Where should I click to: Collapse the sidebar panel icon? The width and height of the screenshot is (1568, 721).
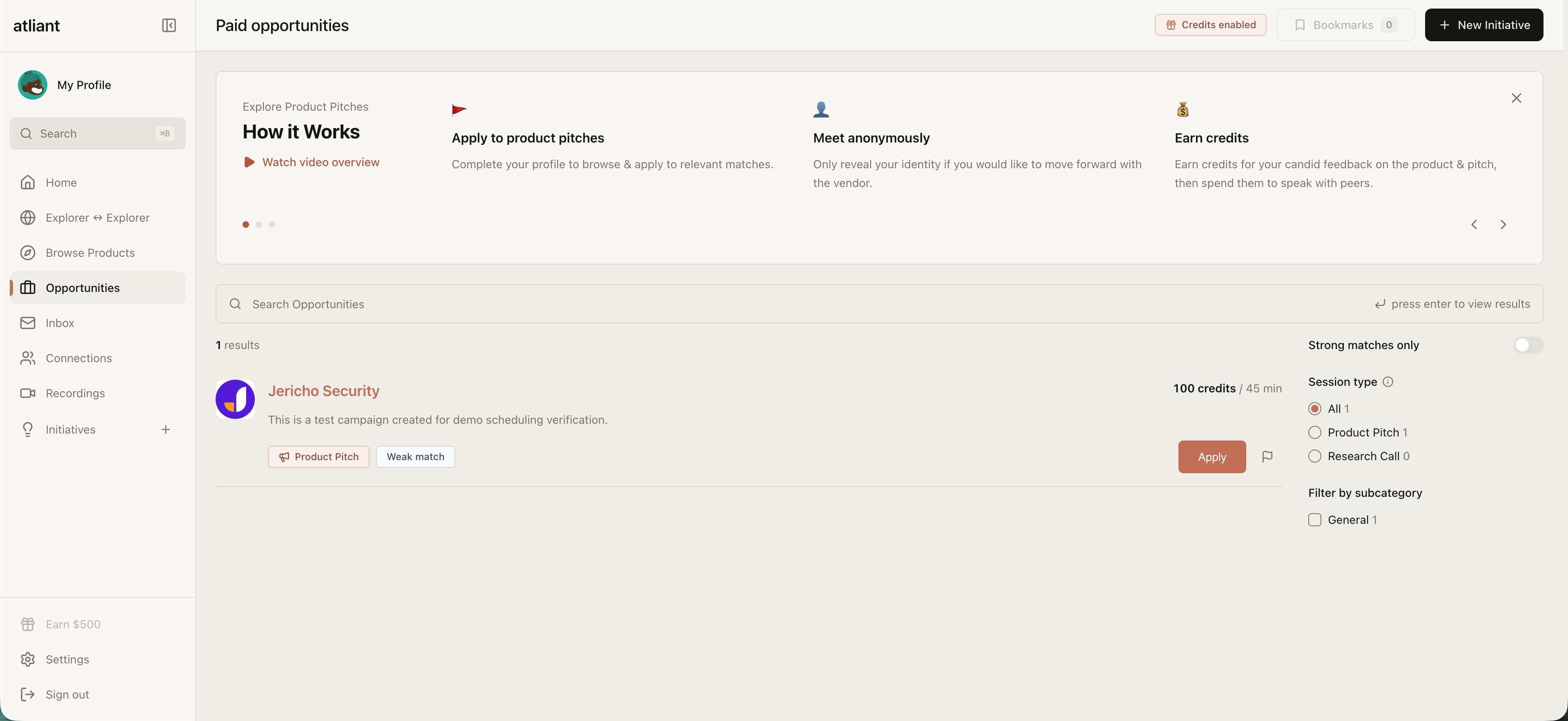[169, 25]
